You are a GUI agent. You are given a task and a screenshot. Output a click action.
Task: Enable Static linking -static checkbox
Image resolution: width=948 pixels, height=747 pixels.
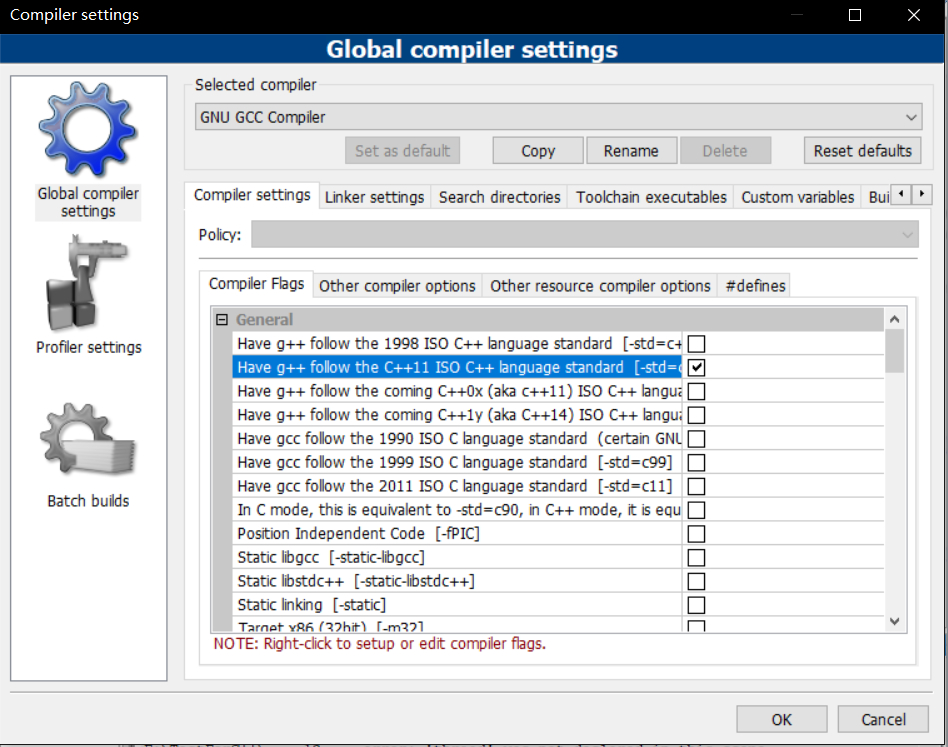coord(696,605)
